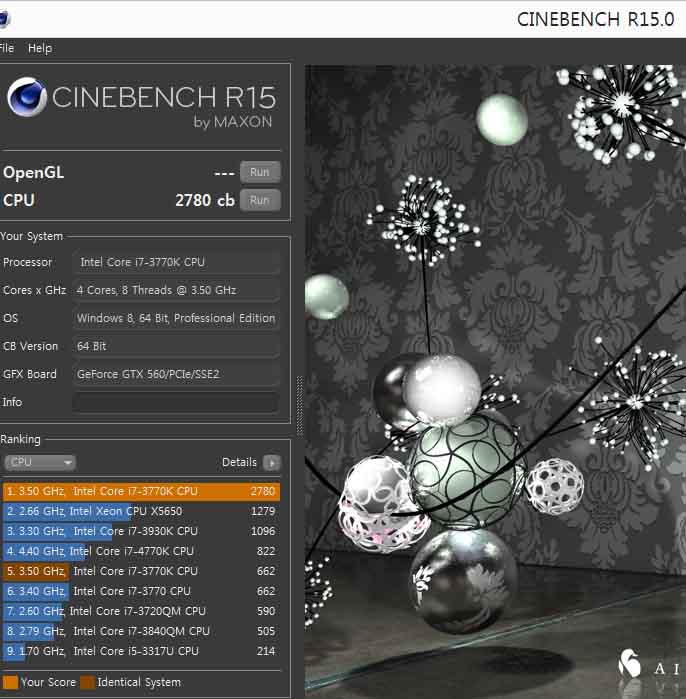Click the Your Score orange legend swatch
Viewport: 686px width, 699px height.
point(10,682)
